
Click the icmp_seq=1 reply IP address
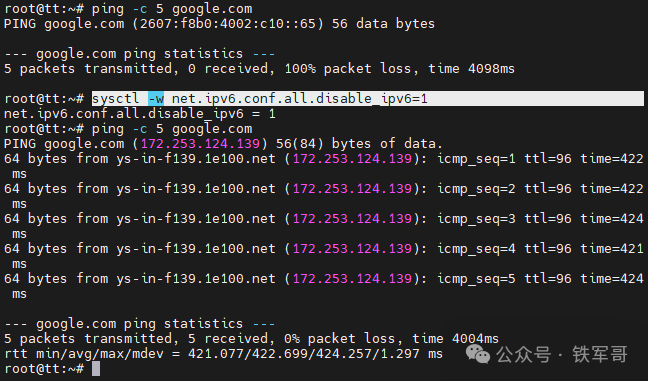point(352,158)
